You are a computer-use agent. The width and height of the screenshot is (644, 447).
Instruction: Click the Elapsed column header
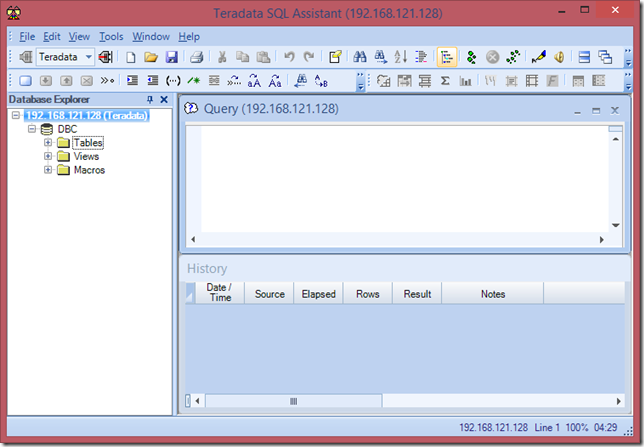(x=318, y=293)
